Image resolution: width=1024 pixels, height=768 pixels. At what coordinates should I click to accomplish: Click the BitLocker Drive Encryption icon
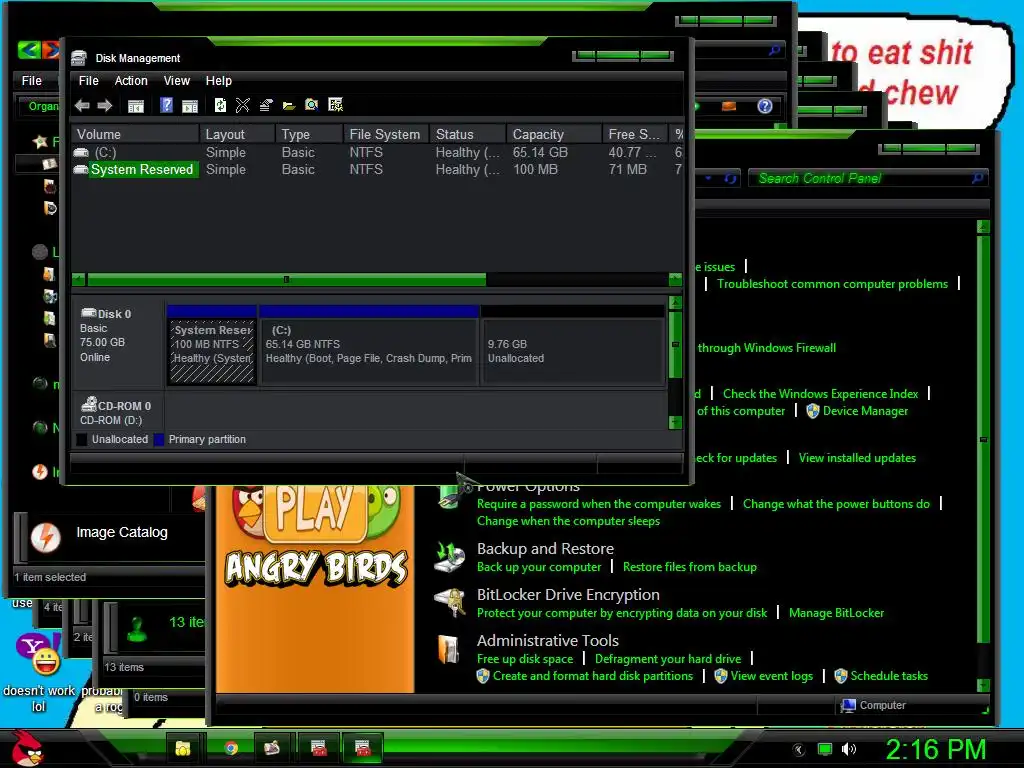450,602
